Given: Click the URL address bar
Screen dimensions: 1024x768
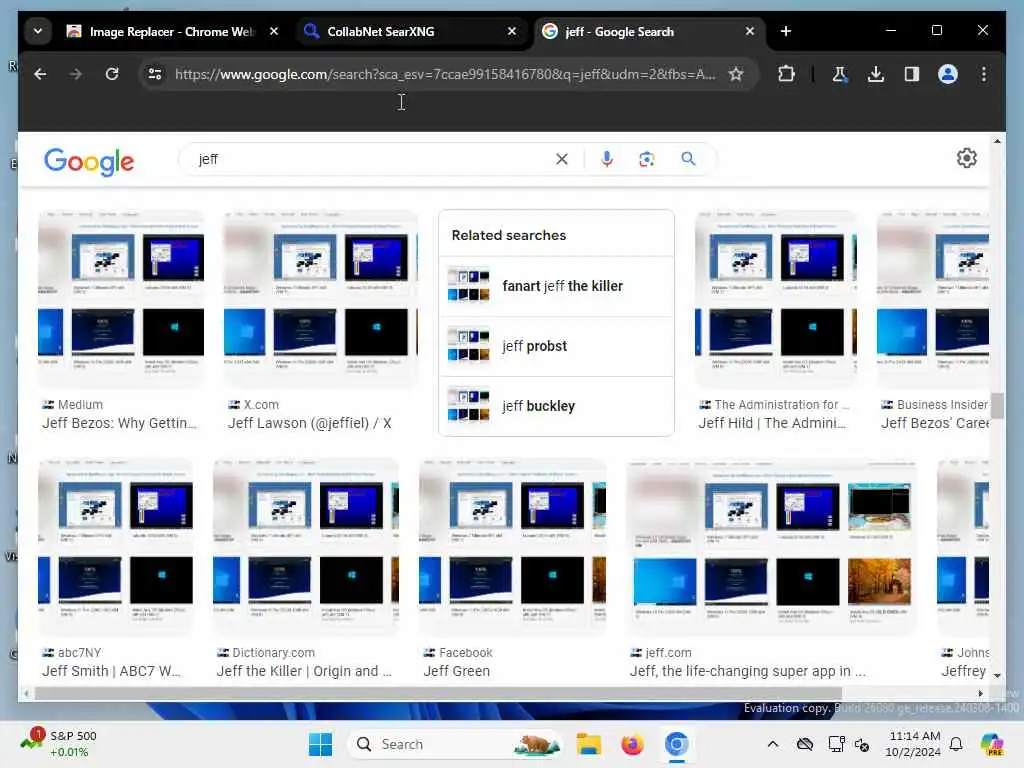Looking at the screenshot, I should pyautogui.click(x=444, y=74).
